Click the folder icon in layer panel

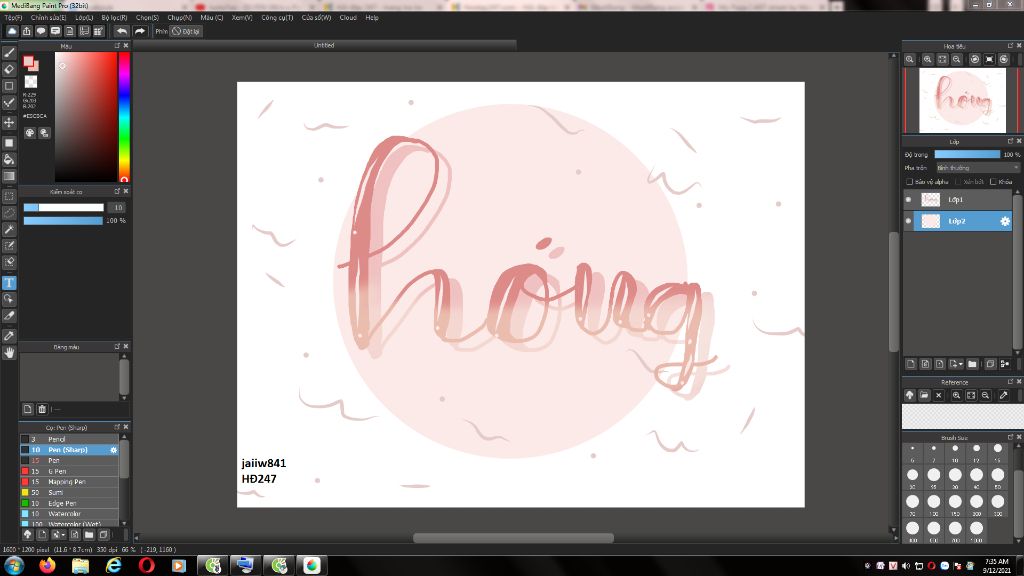(x=972, y=364)
